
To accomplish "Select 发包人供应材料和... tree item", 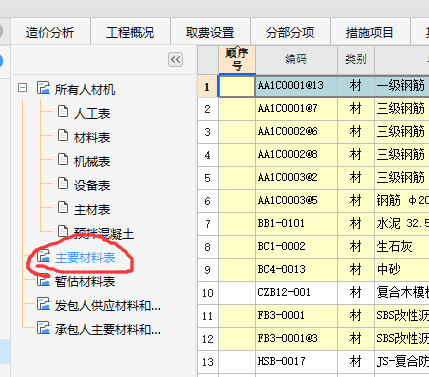I will pyautogui.click(x=108, y=306).
